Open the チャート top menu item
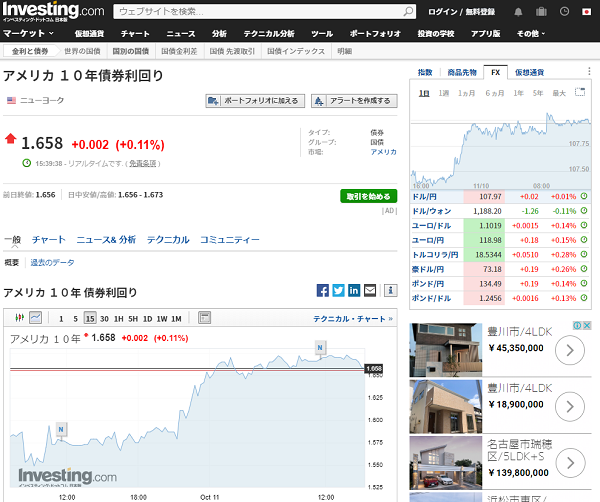 [x=135, y=34]
